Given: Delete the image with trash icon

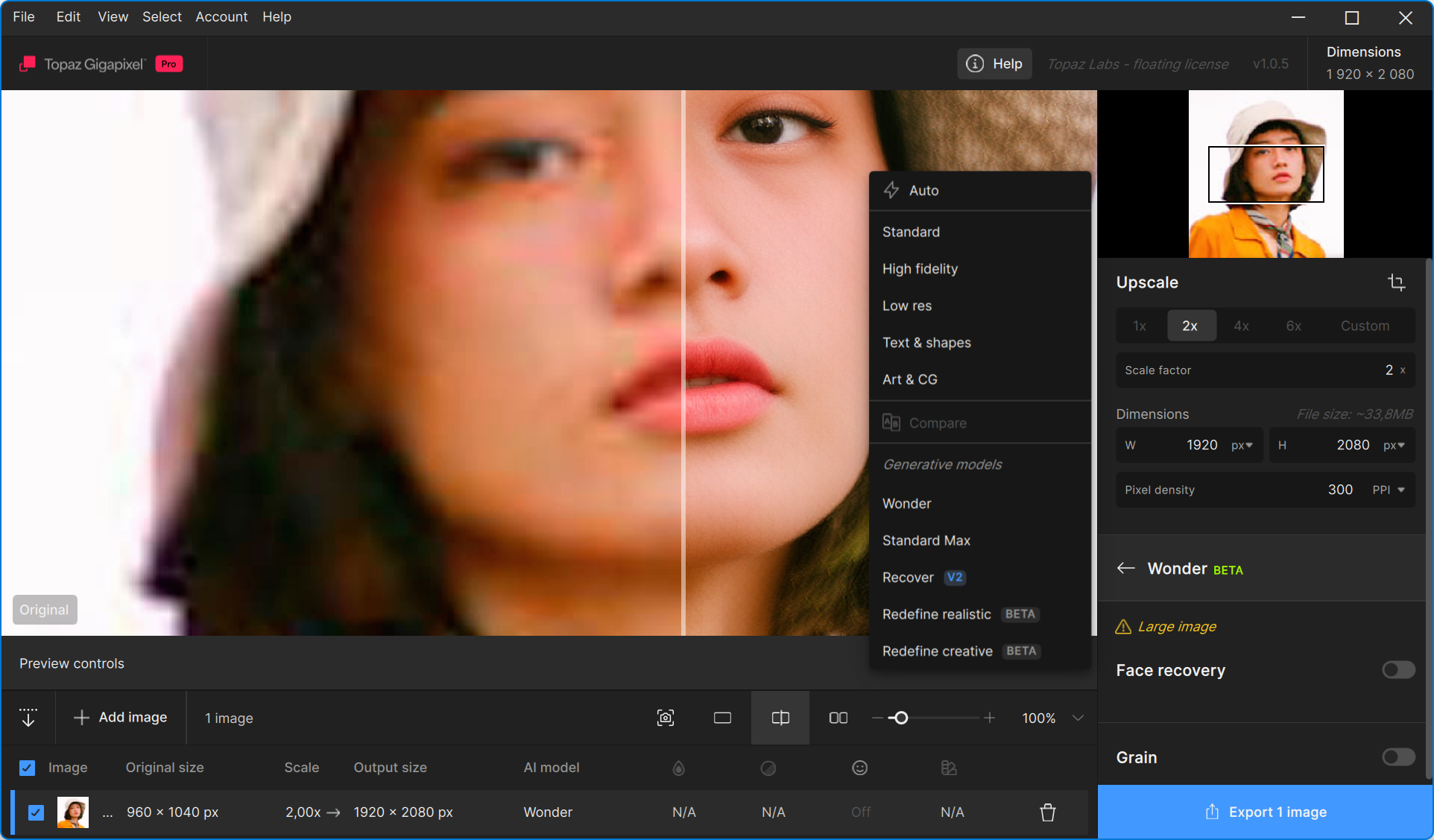Looking at the screenshot, I should coord(1047,812).
